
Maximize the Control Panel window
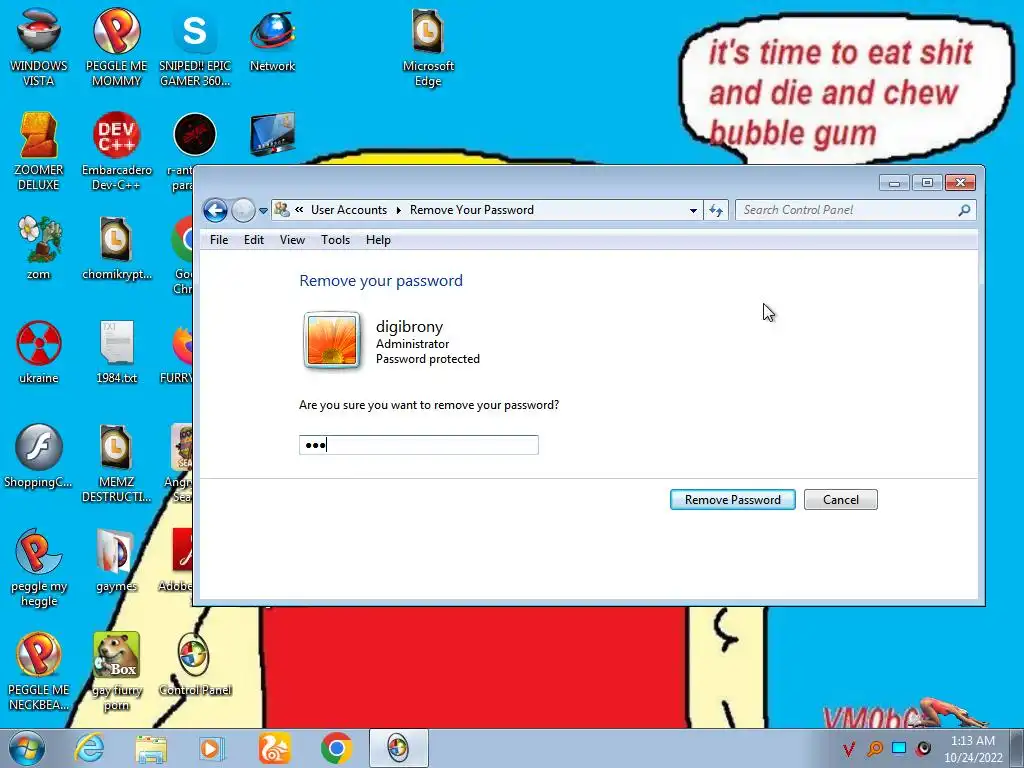point(927,183)
